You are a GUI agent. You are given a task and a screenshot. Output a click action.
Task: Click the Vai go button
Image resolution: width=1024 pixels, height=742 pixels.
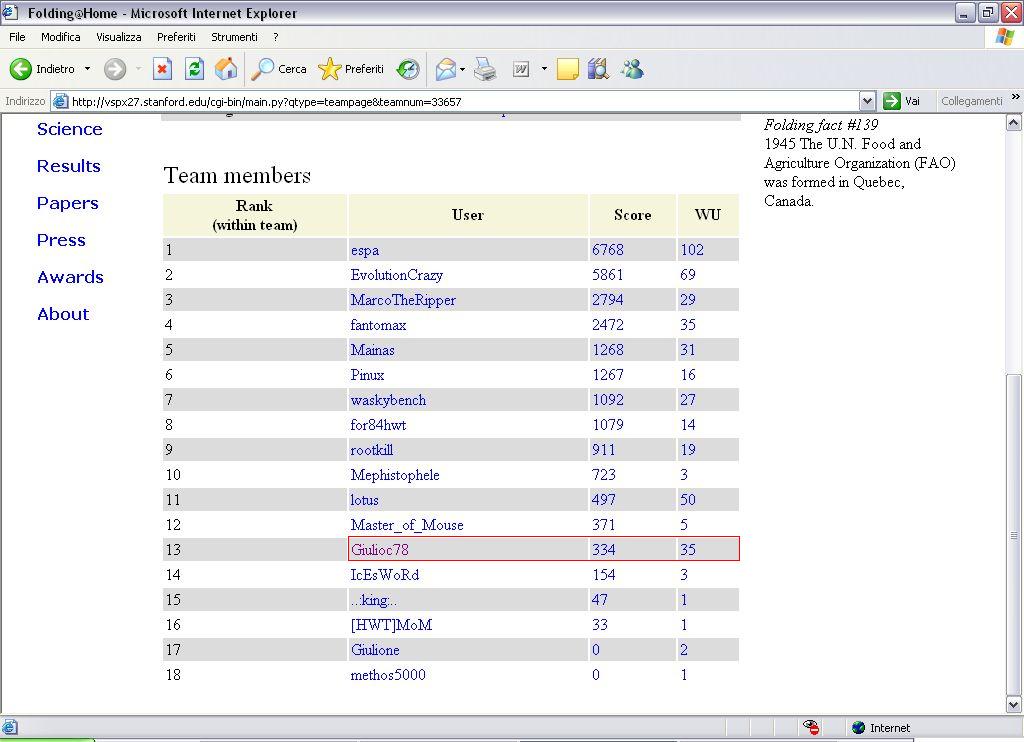tap(902, 101)
